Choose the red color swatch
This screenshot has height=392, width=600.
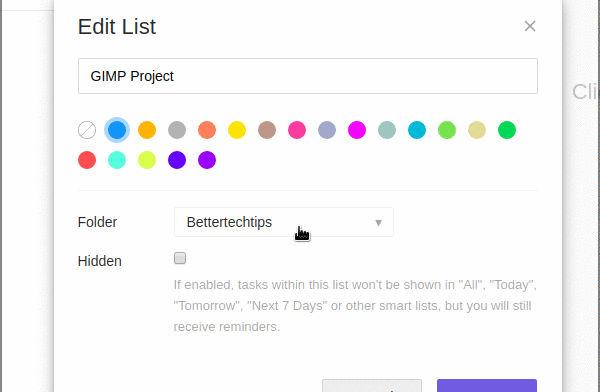click(87, 160)
